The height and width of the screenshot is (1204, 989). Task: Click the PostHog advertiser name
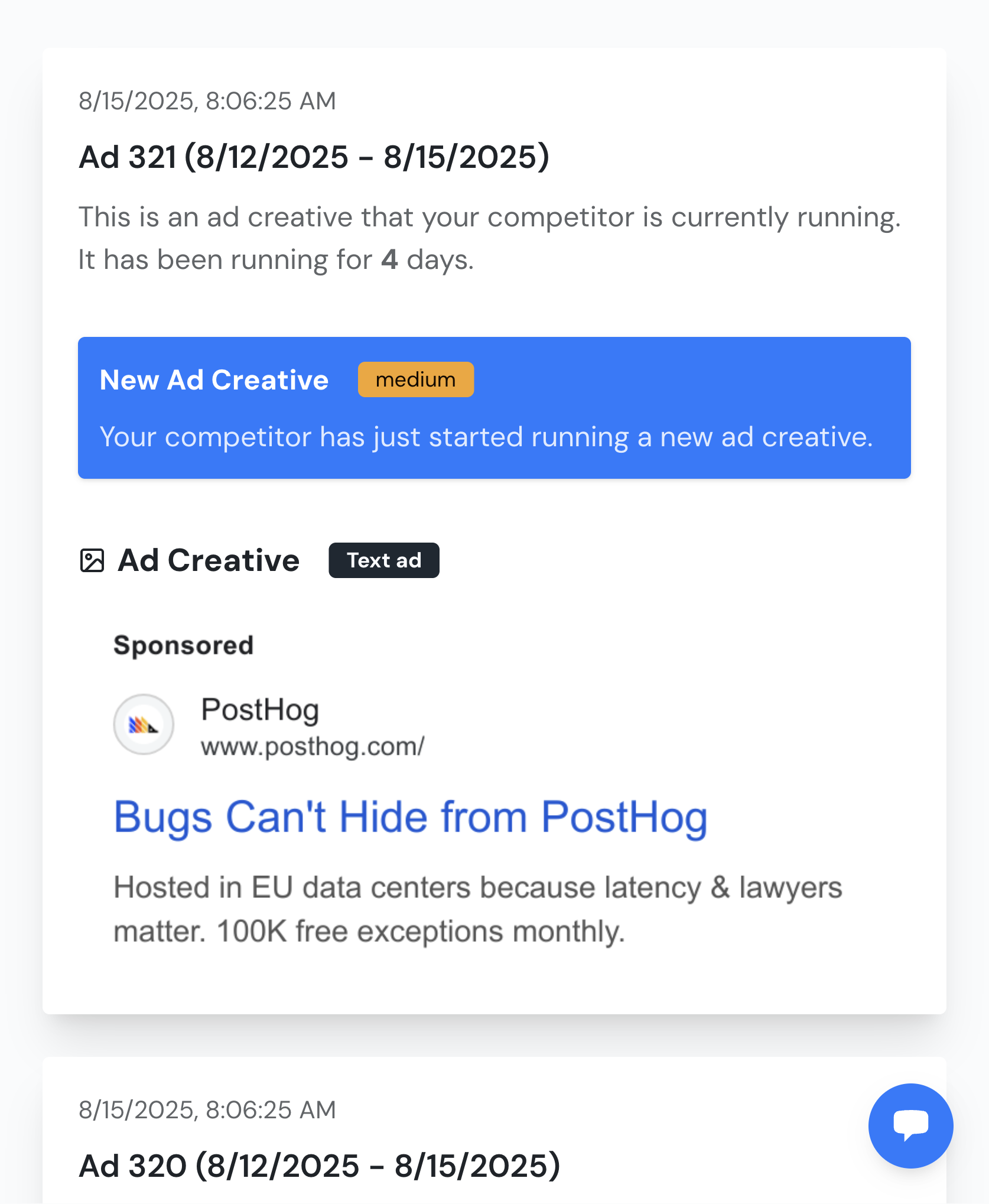click(260, 709)
